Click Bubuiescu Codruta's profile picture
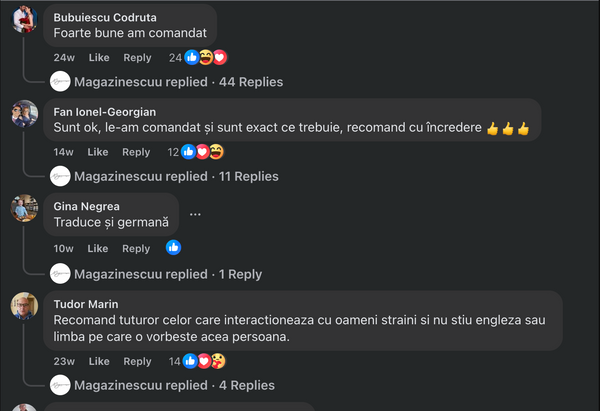 click(x=25, y=19)
